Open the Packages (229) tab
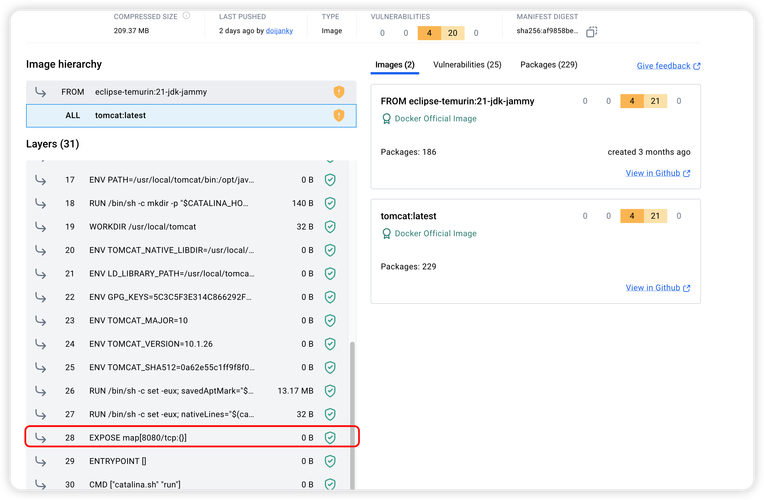 [x=549, y=65]
